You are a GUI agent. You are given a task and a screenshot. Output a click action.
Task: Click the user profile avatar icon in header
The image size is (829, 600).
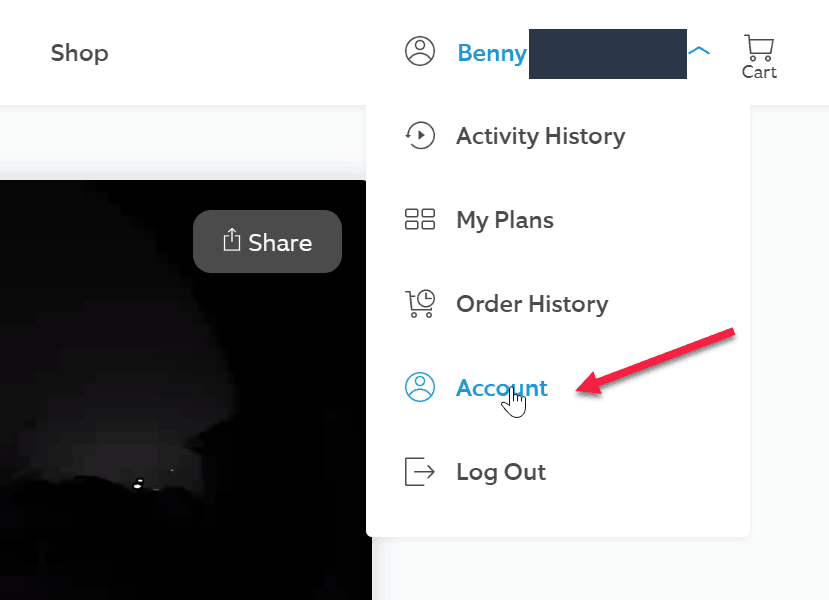pyautogui.click(x=420, y=51)
